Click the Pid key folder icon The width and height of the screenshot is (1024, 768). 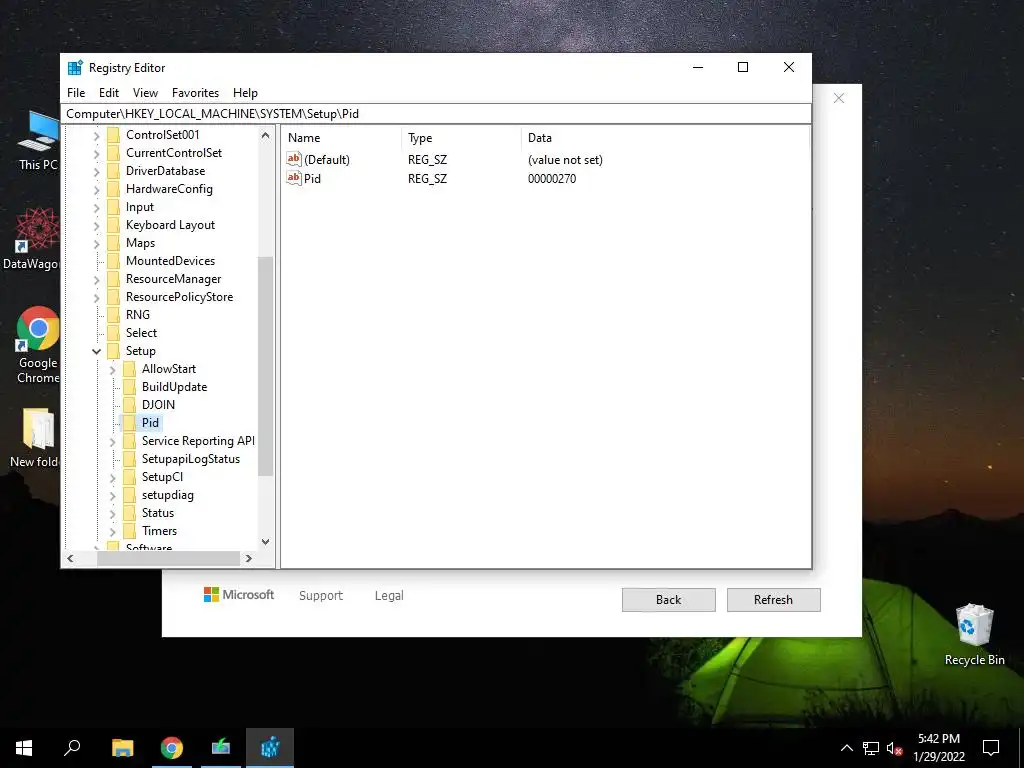point(129,423)
